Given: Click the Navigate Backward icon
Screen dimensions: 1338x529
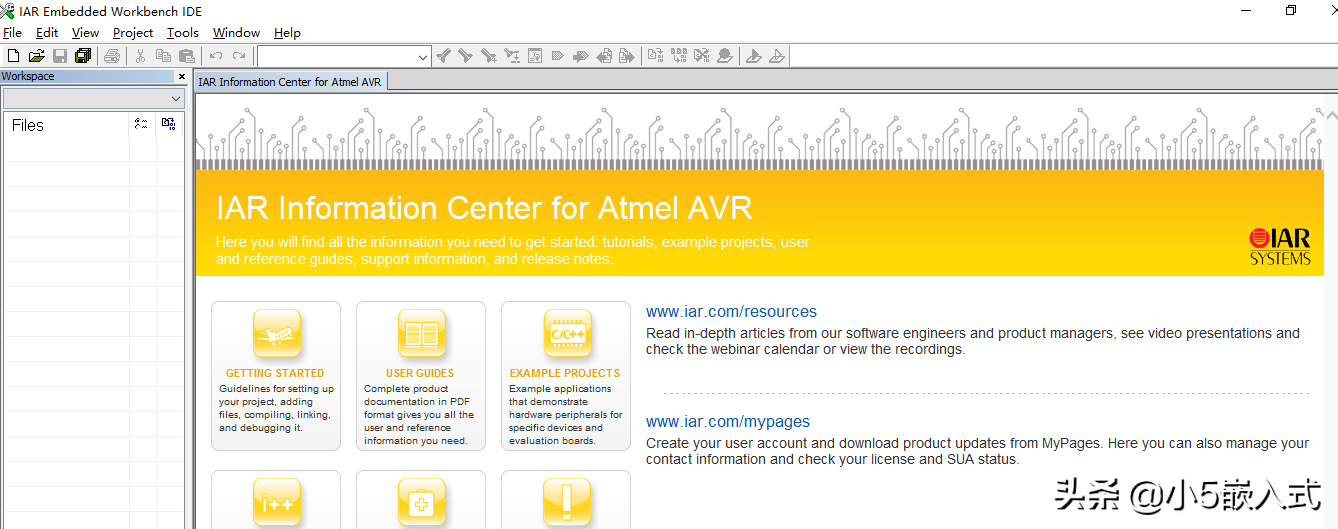Looking at the screenshot, I should [x=604, y=56].
